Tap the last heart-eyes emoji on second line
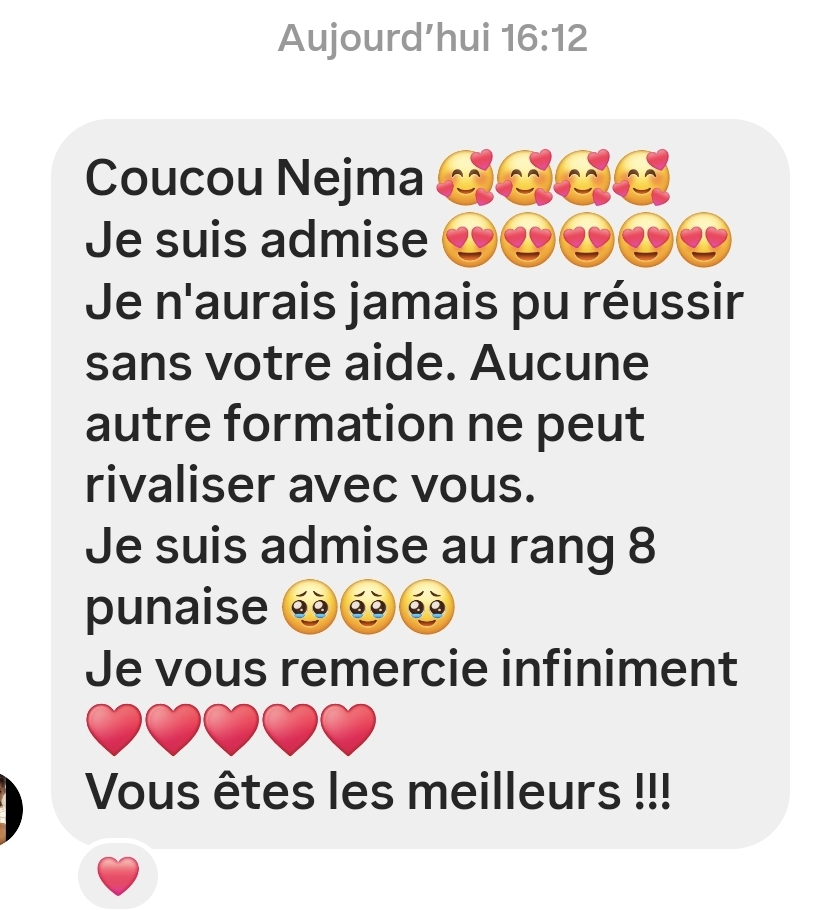This screenshot has width=816, height=910. click(704, 240)
